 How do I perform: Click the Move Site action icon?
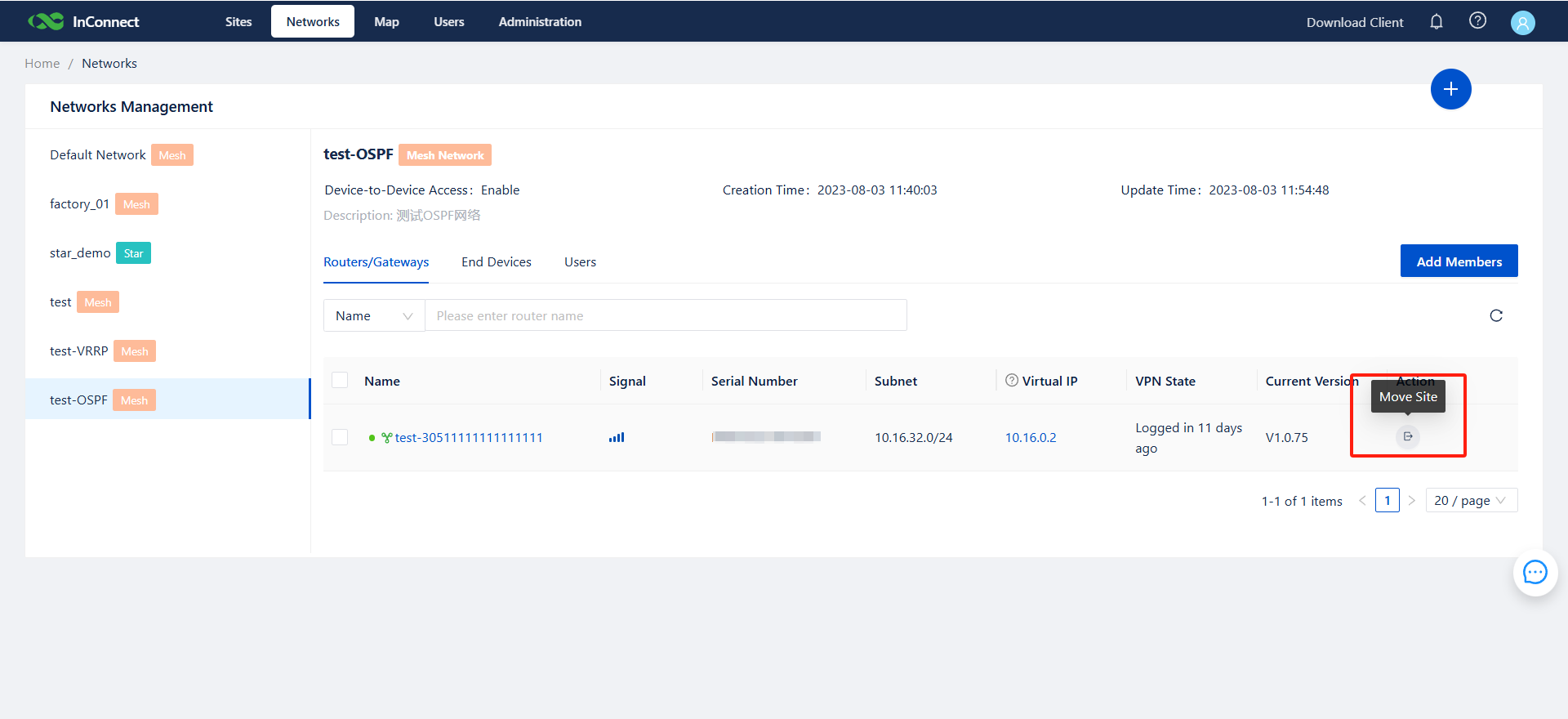1407,436
